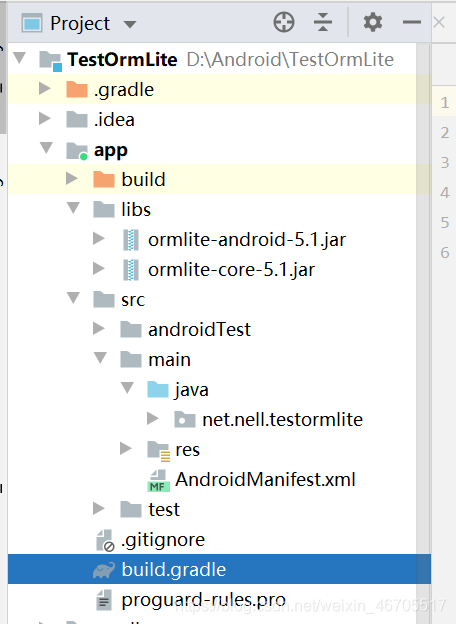The width and height of the screenshot is (456, 624).
Task: Click the proguard-rules.pro file icon
Action: pyautogui.click(x=104, y=600)
